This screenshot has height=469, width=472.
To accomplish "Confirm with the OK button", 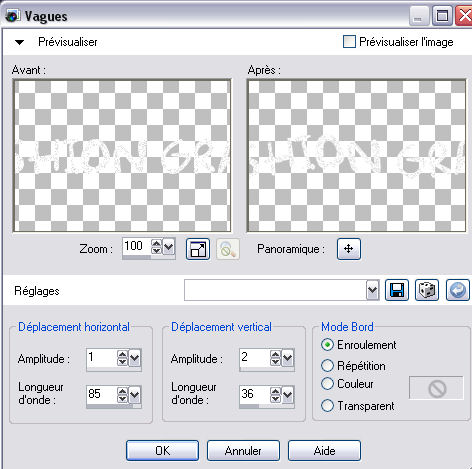I will [x=162, y=451].
